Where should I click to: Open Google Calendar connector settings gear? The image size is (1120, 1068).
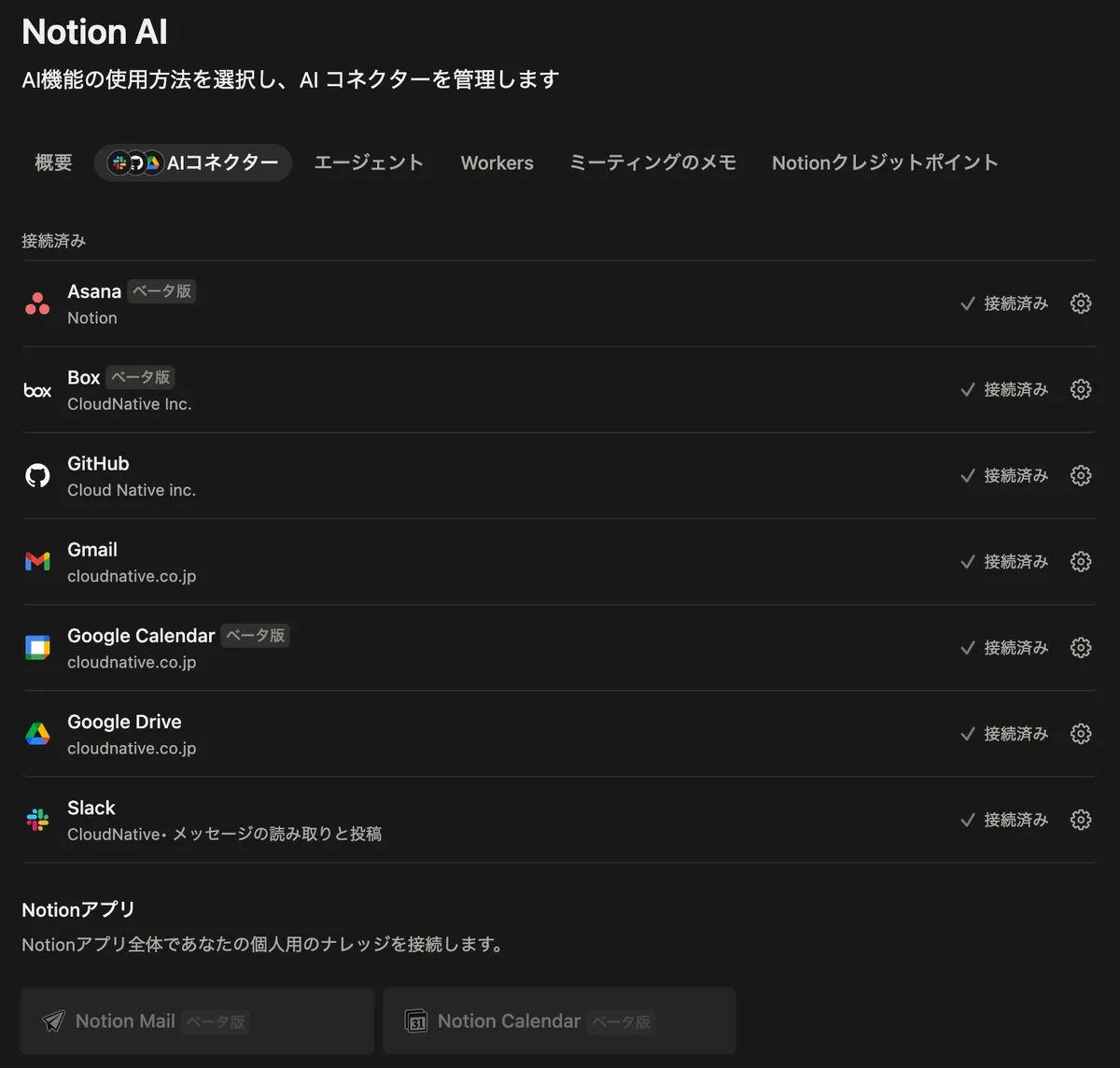click(x=1081, y=647)
